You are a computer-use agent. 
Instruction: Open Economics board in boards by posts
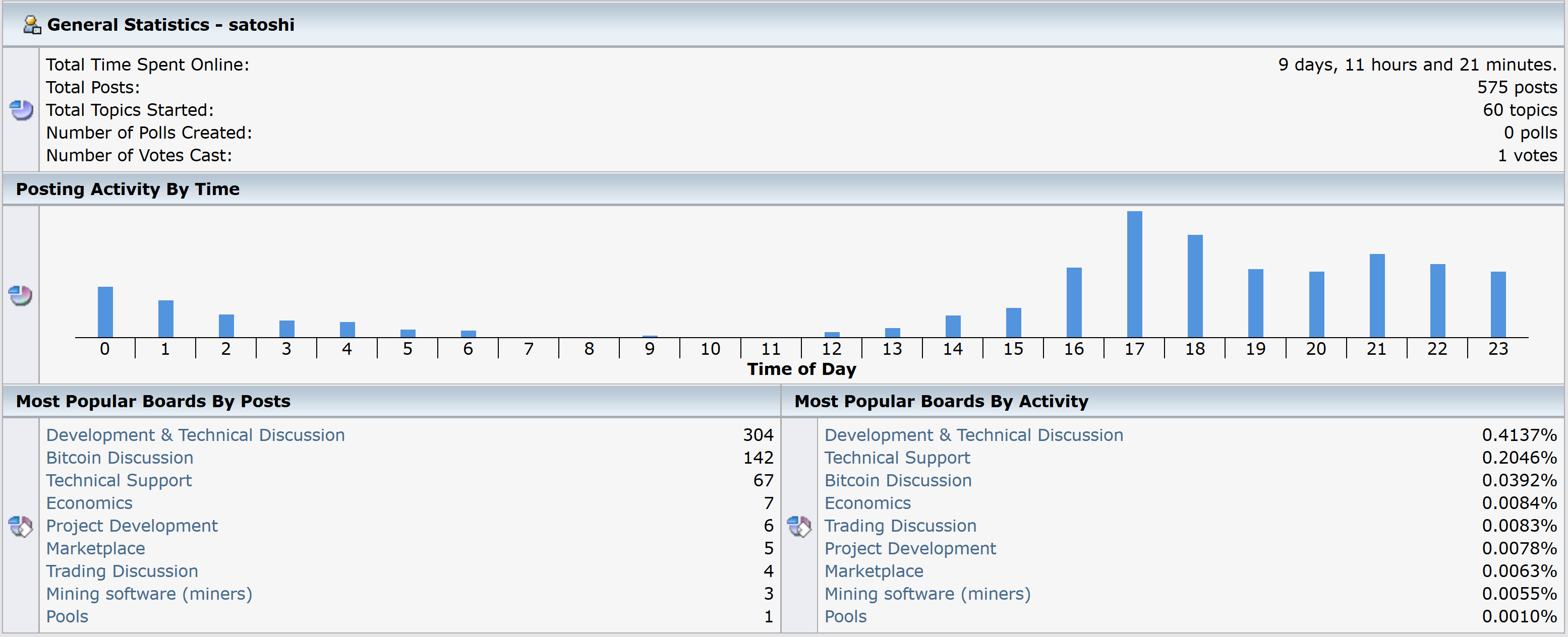[x=89, y=503]
